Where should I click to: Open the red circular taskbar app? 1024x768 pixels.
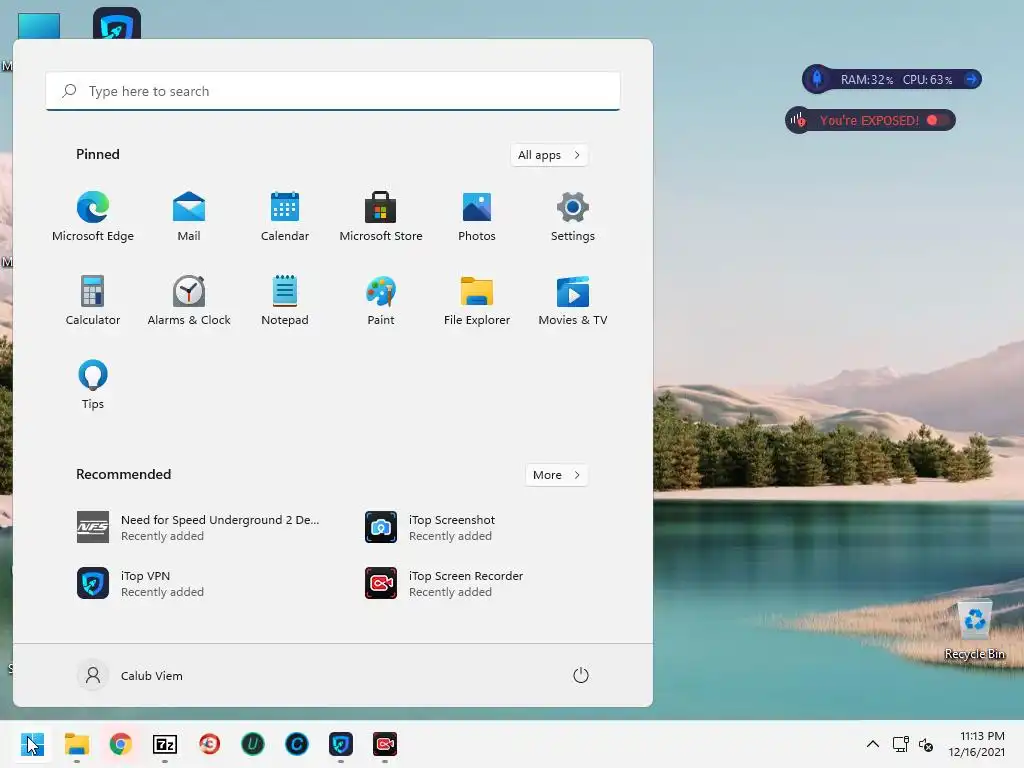click(x=209, y=744)
